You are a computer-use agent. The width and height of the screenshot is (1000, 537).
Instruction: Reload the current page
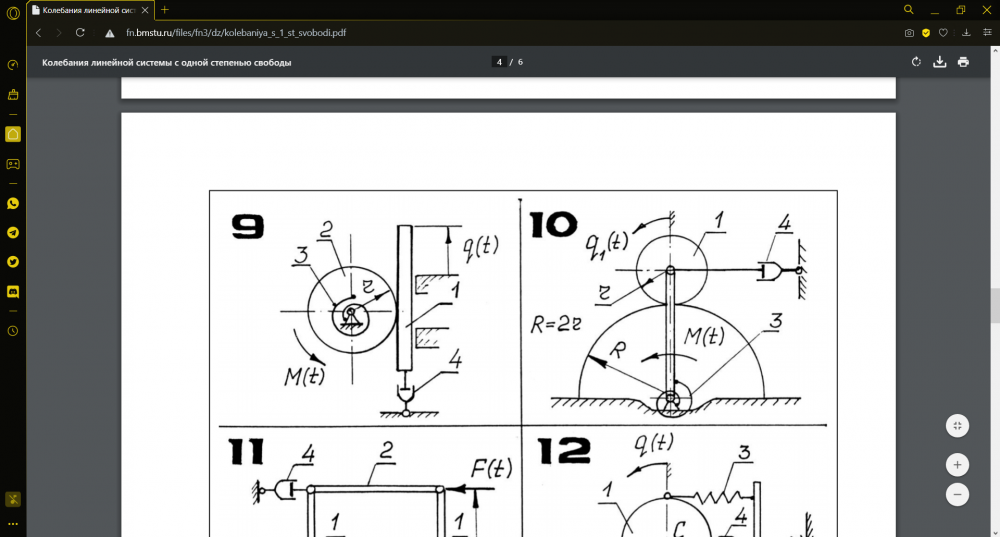tap(80, 33)
